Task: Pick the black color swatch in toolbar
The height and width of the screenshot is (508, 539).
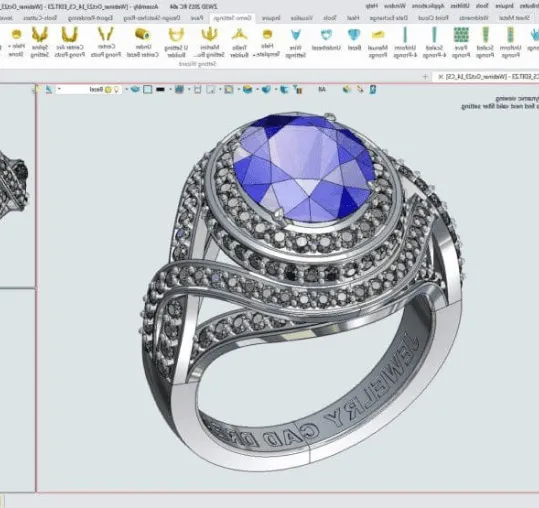Action: coord(160,90)
